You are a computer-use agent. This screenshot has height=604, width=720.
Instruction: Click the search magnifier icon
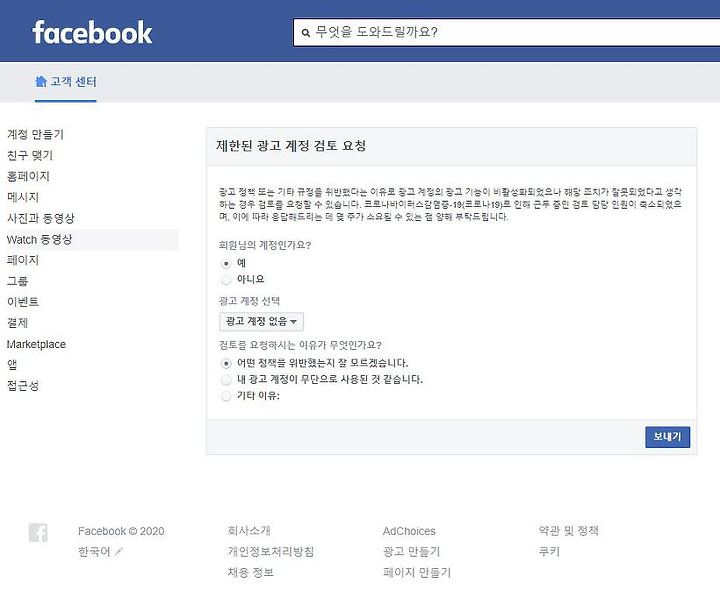tap(306, 33)
